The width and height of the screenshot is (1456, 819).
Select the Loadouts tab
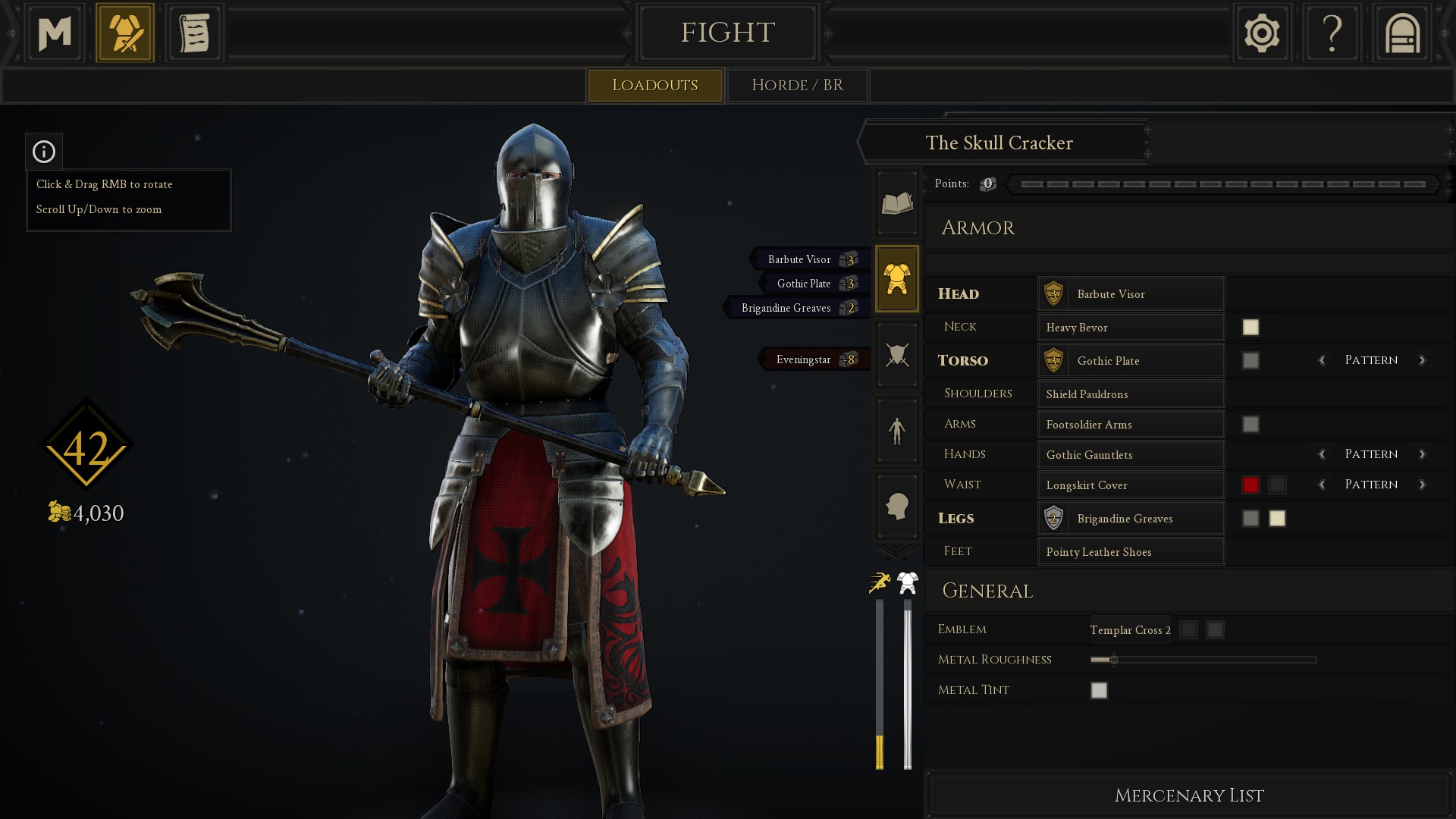tap(655, 85)
